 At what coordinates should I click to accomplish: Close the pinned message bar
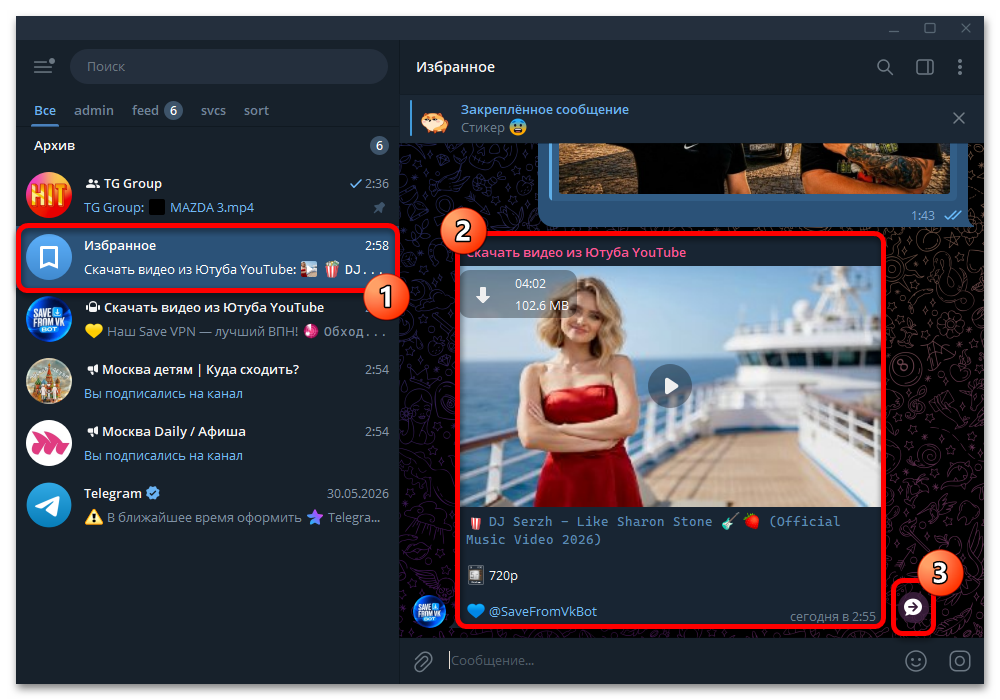[x=959, y=118]
